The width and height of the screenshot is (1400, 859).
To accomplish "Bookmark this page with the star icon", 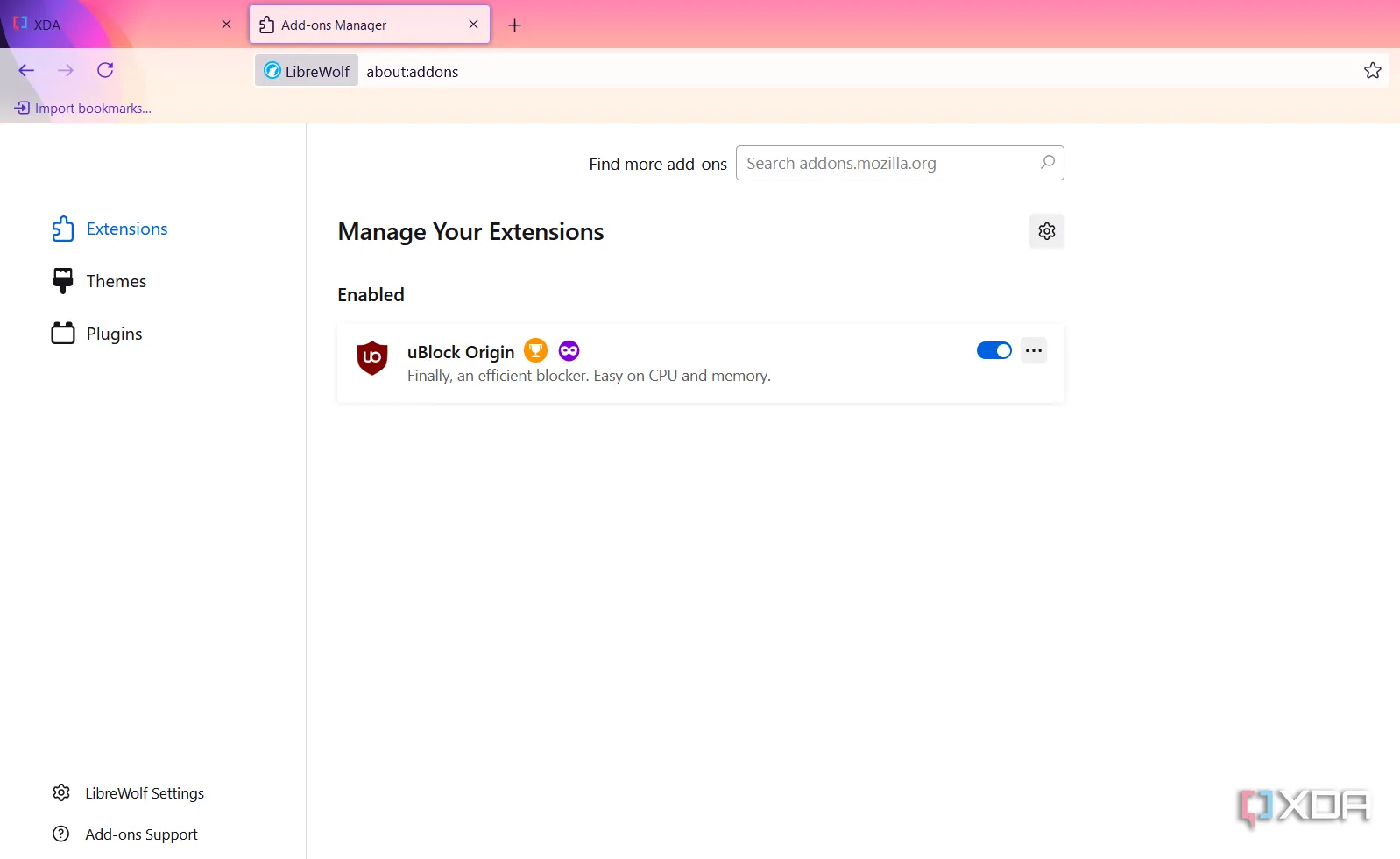I will (1372, 71).
